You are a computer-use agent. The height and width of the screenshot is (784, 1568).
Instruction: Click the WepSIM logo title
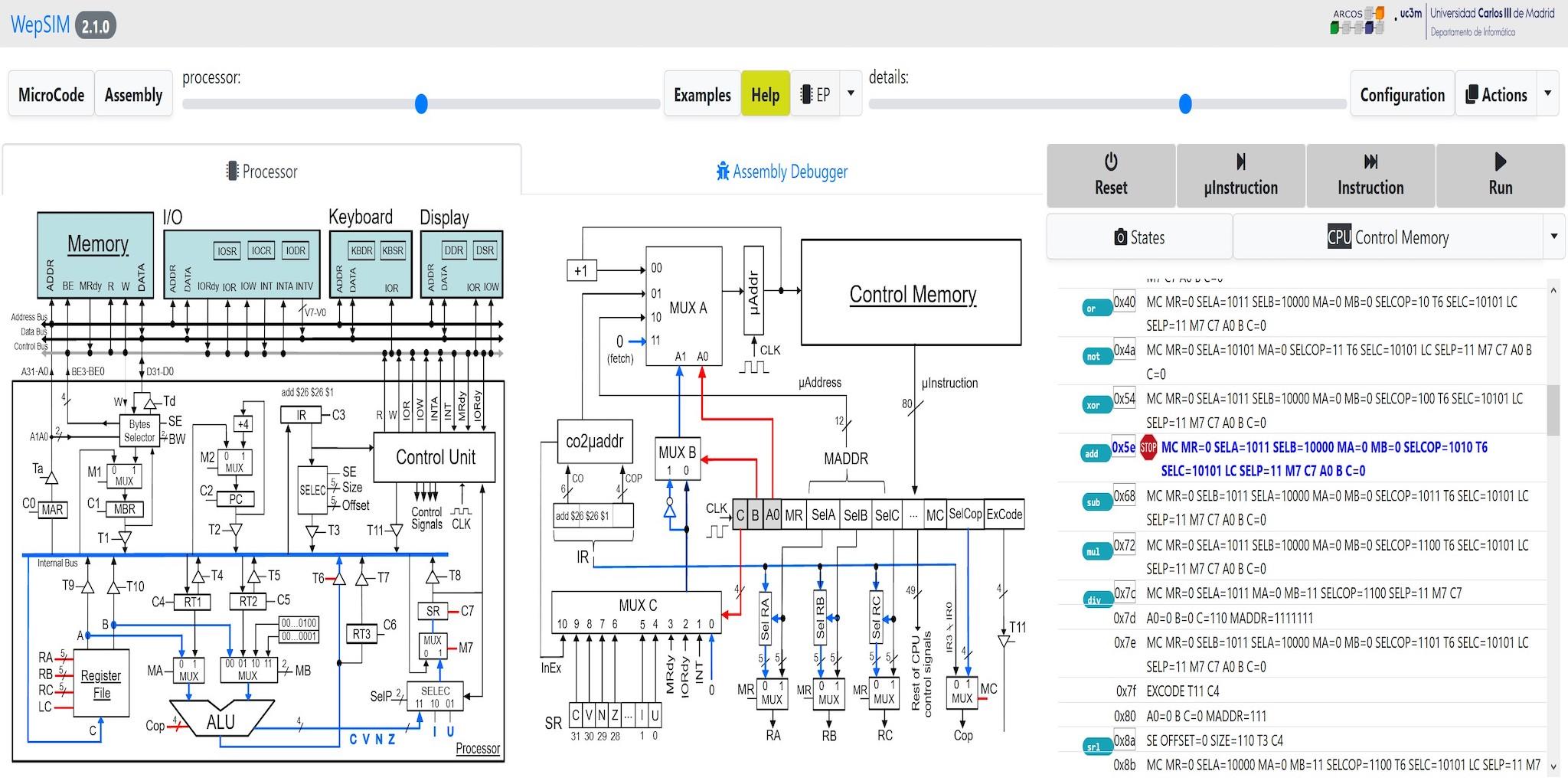(x=41, y=24)
